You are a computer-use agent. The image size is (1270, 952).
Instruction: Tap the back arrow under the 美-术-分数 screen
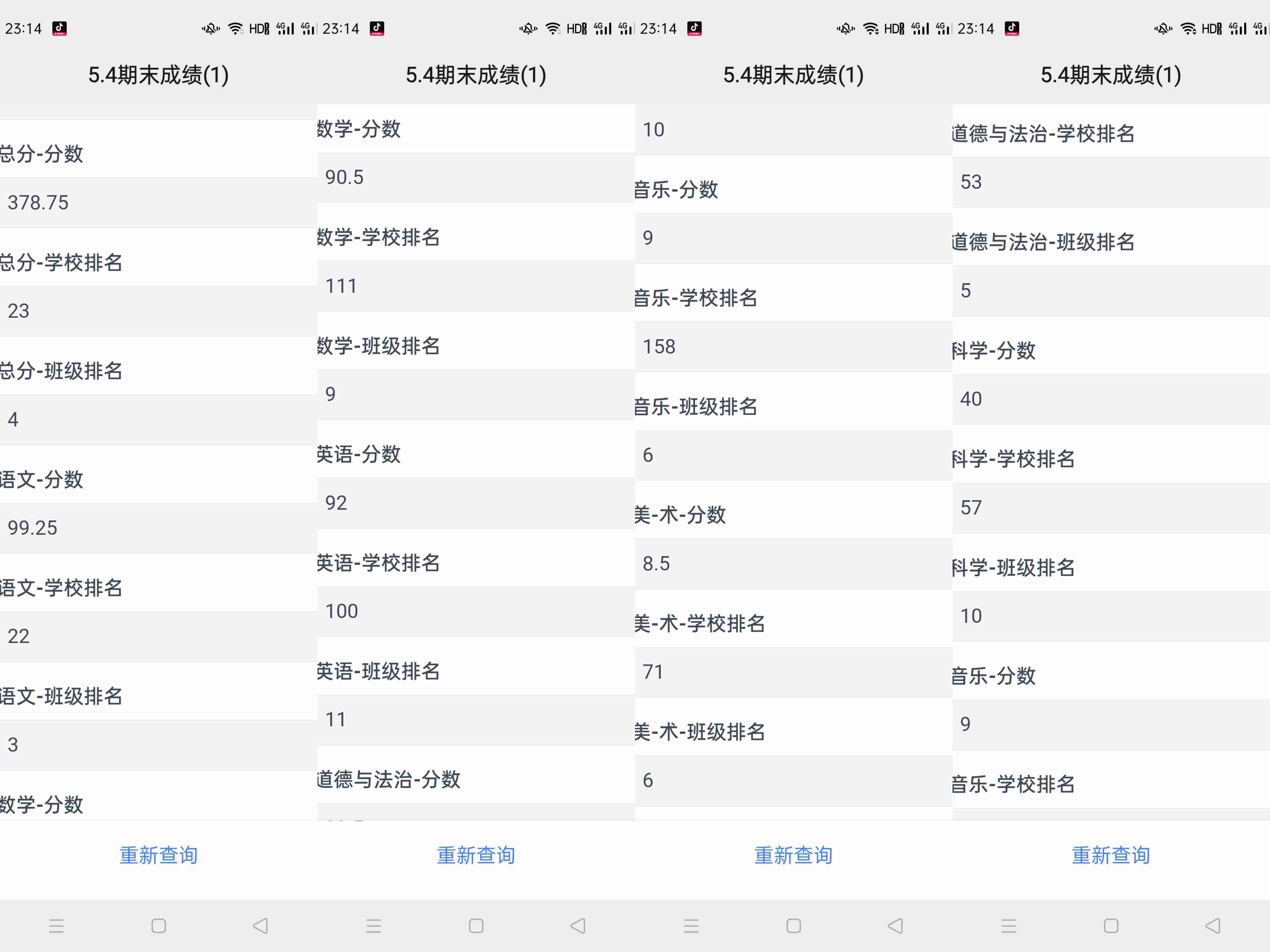click(896, 926)
